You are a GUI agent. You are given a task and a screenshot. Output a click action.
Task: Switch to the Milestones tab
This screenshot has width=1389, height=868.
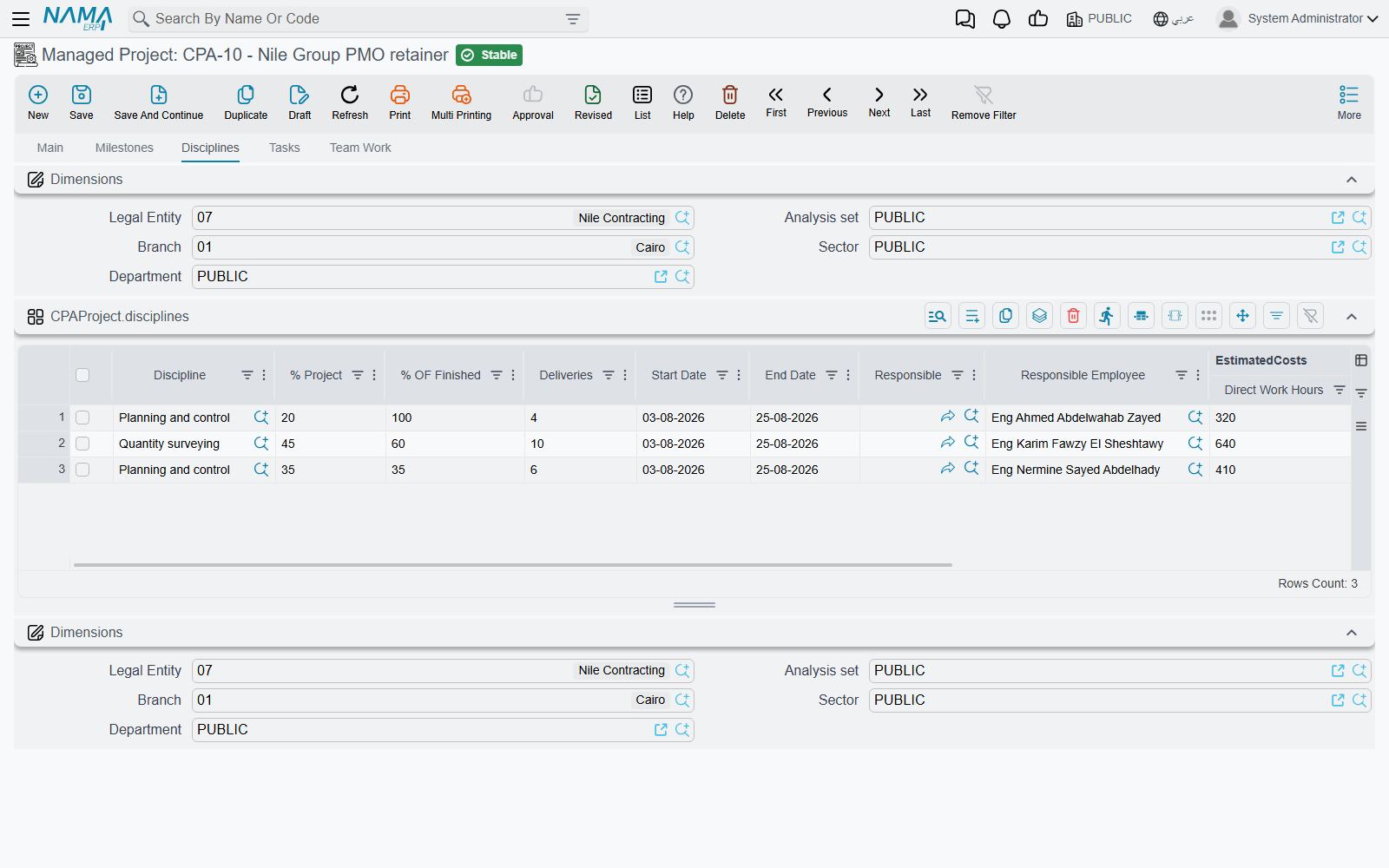(124, 148)
